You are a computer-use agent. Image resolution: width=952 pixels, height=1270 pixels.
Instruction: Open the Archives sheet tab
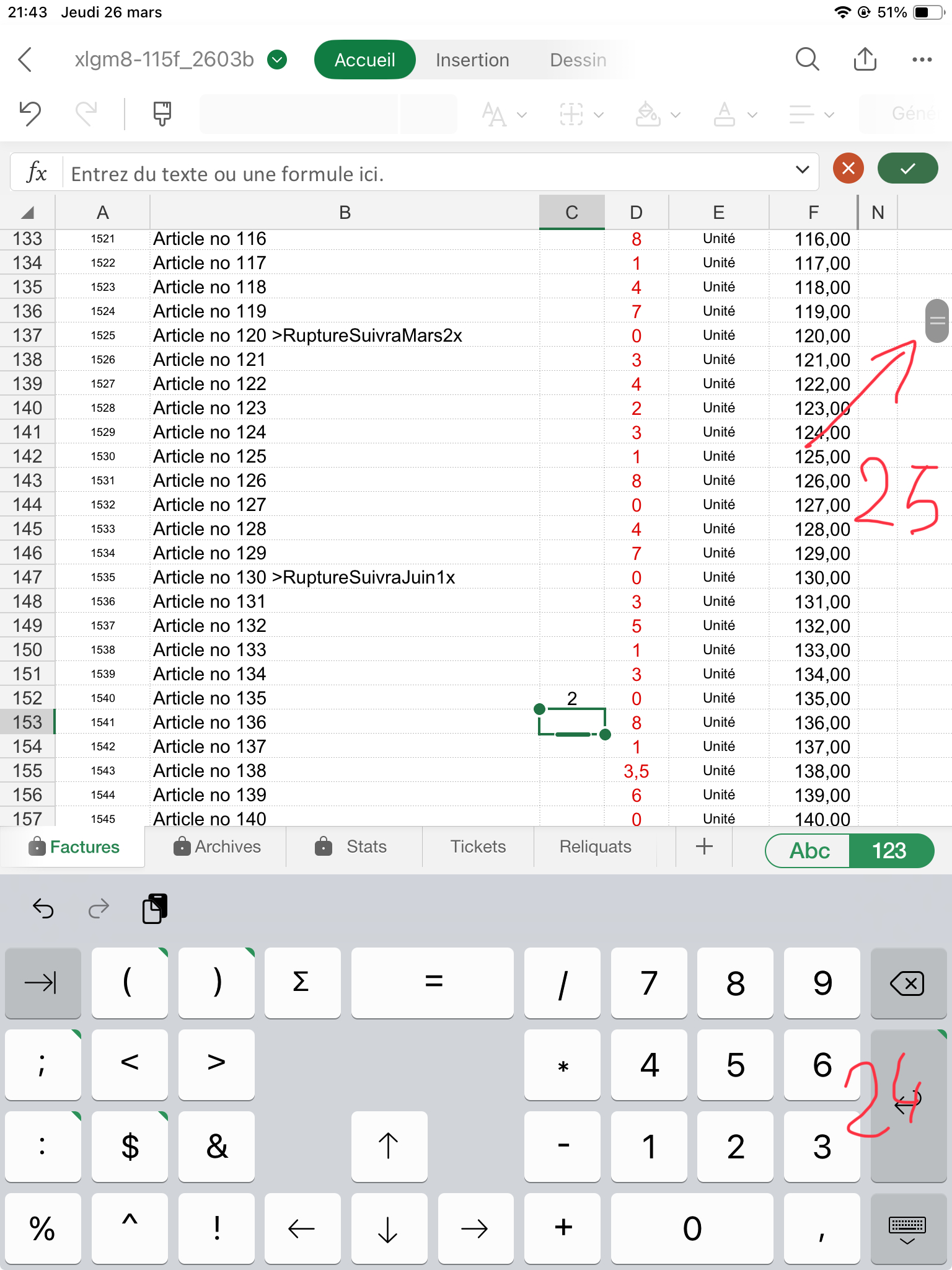217,846
